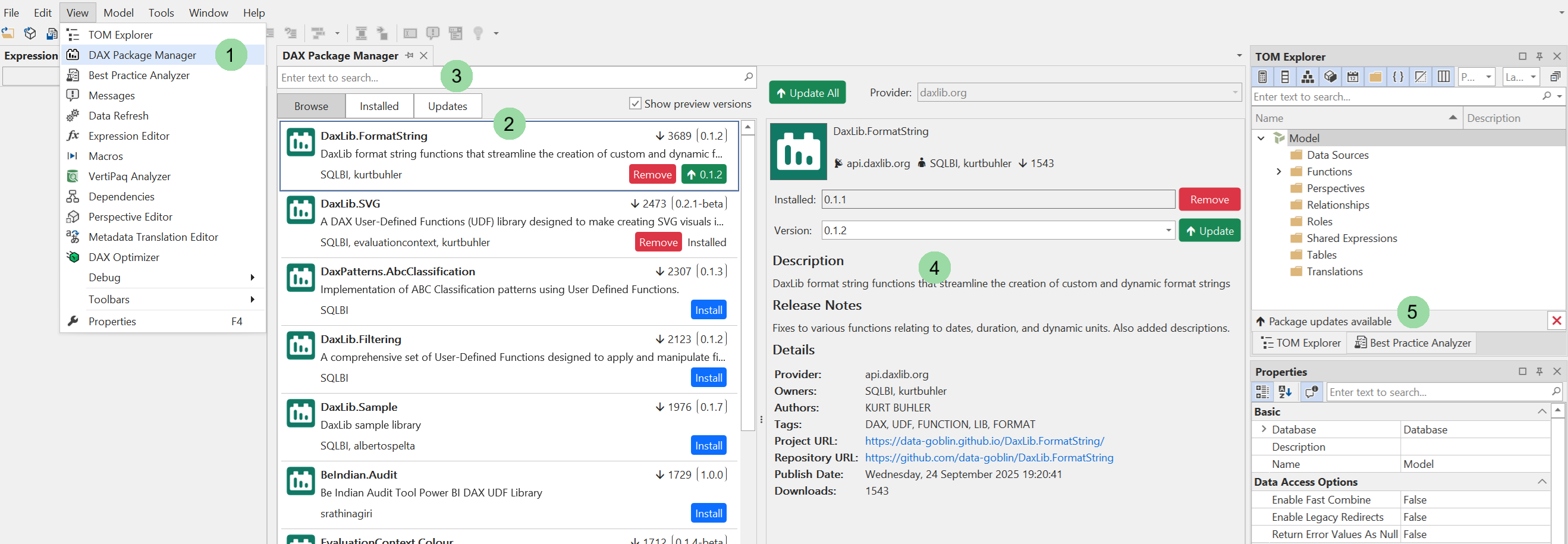Click the open file icon in the main toolbar
The height and width of the screenshot is (544, 1568).
(8, 33)
